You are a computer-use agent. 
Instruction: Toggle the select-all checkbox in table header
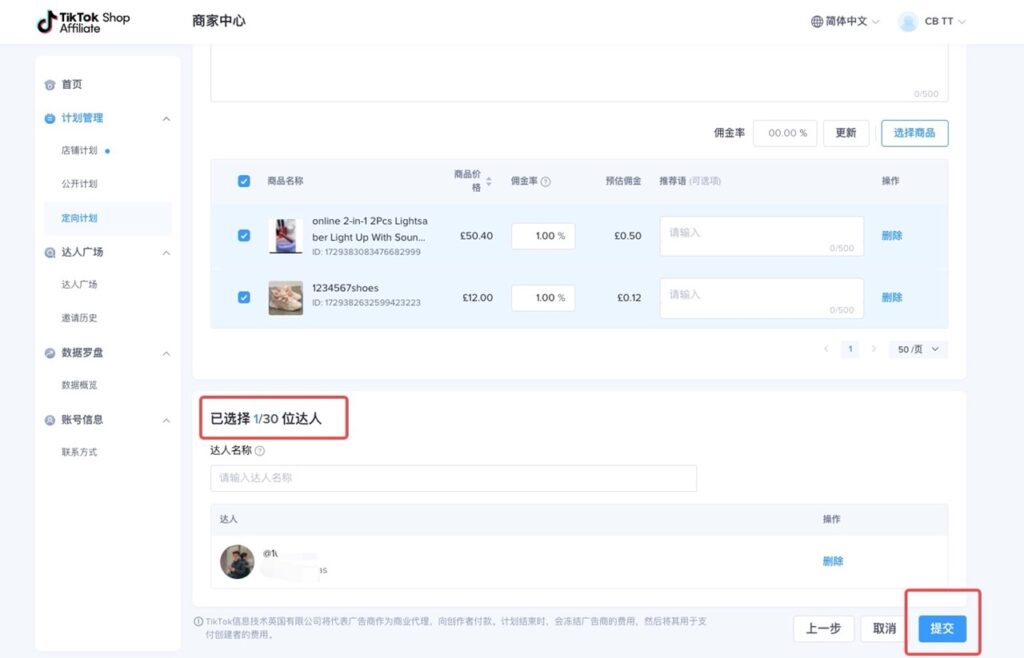(244, 181)
